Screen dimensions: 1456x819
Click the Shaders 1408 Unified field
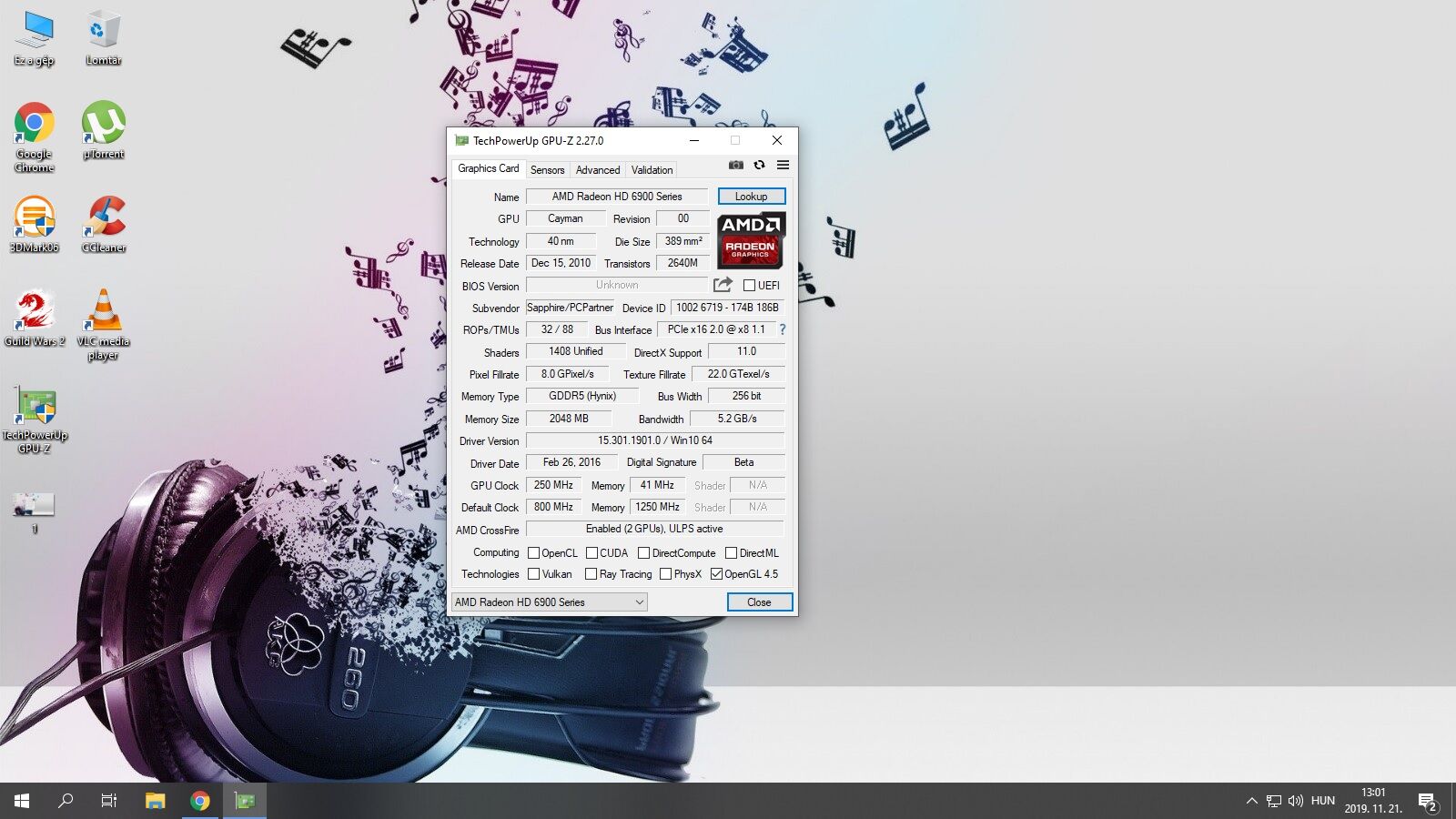point(575,351)
